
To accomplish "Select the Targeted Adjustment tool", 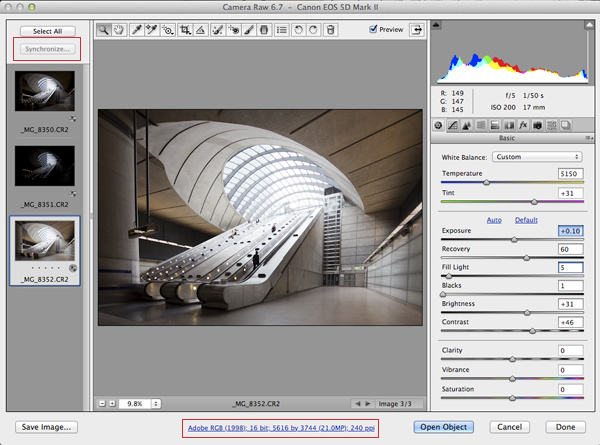I will pos(167,30).
